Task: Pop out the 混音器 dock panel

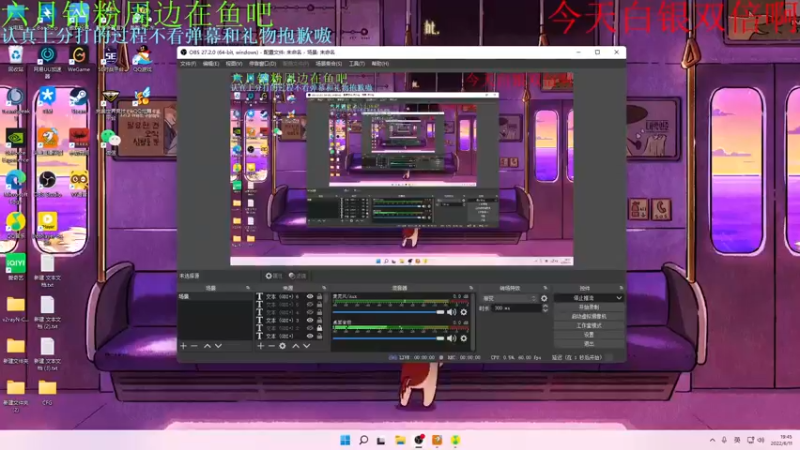Action: (470, 288)
